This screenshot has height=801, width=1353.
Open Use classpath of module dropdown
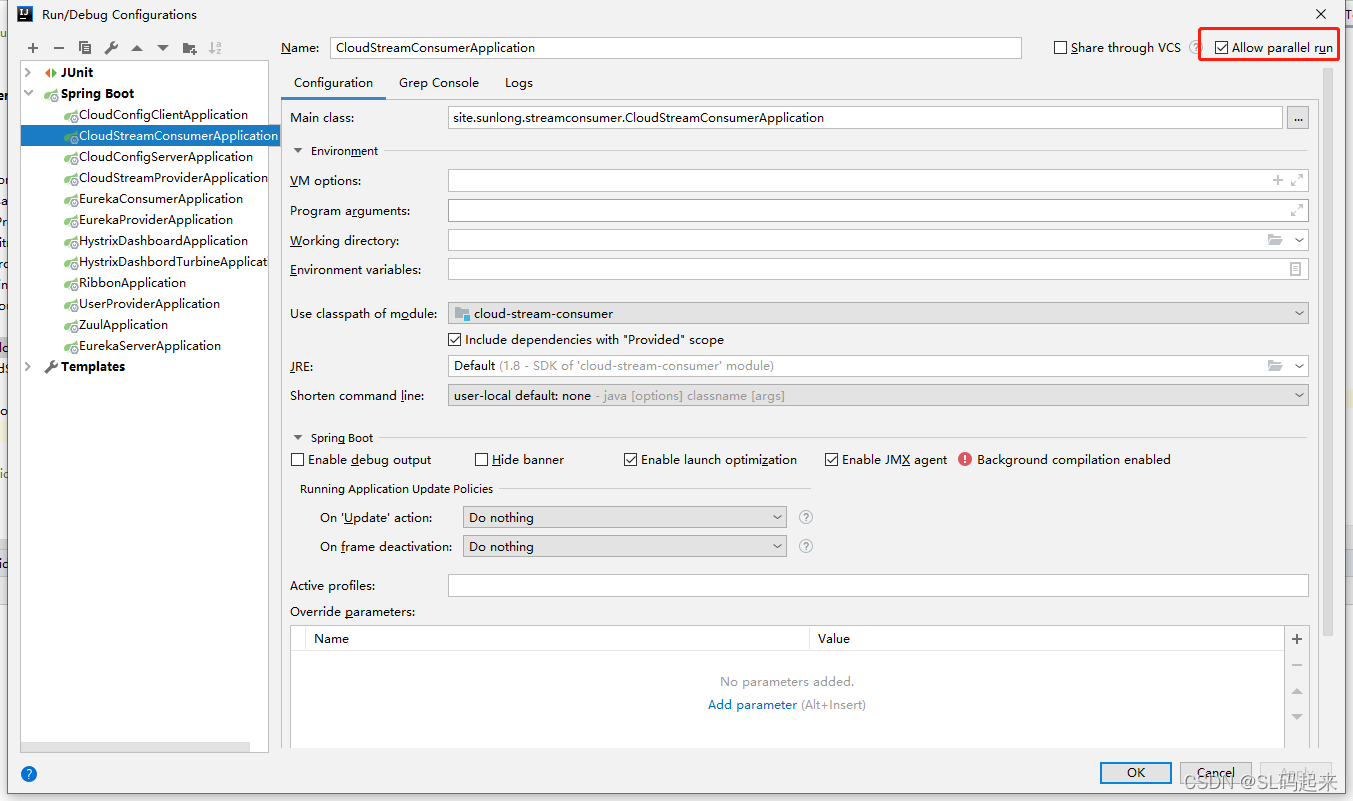[878, 314]
